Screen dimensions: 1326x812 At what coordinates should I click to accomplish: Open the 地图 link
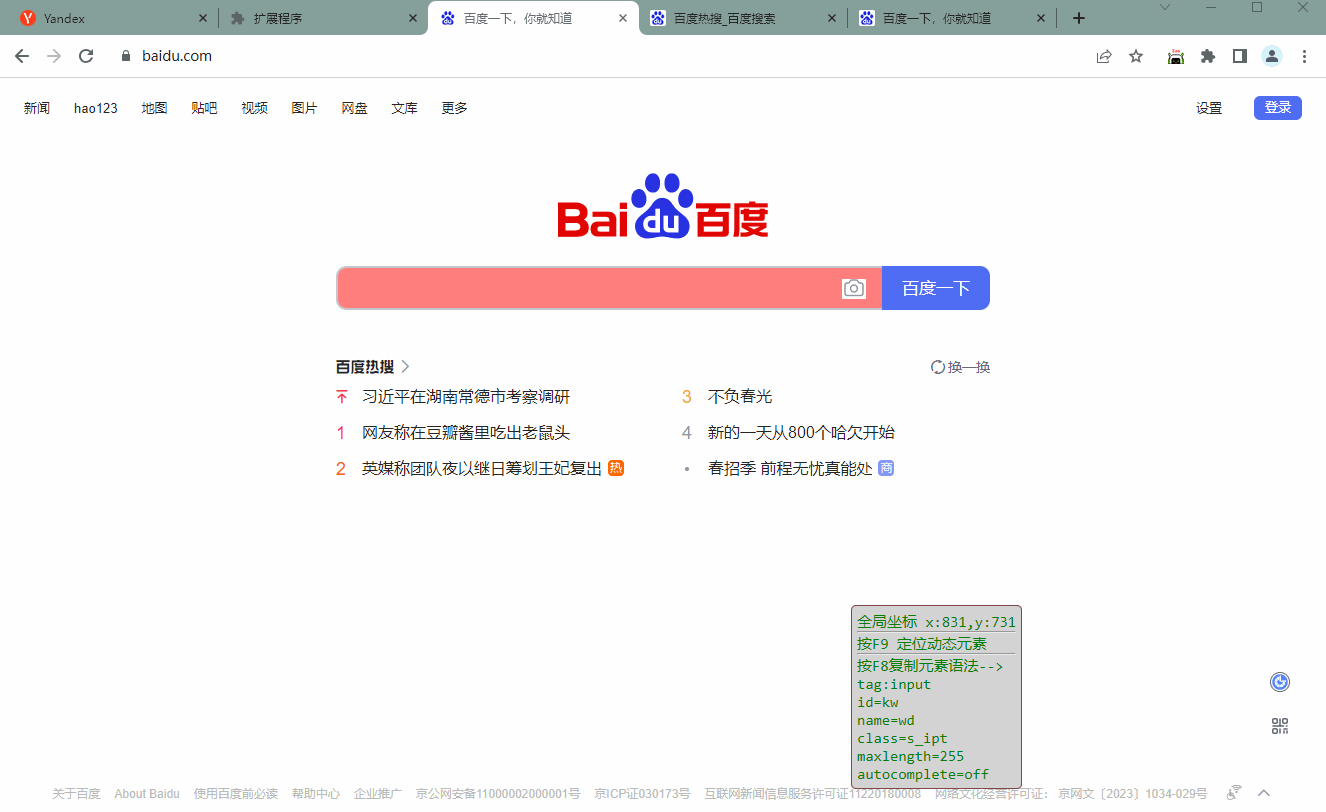point(155,108)
